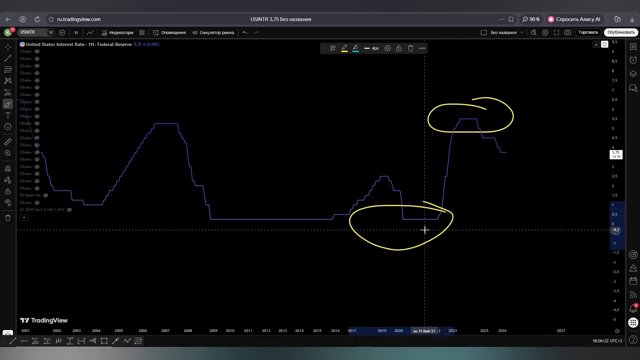Open the Индикаторы (Indicators) menu
This screenshot has height=360, width=640.
pos(118,32)
